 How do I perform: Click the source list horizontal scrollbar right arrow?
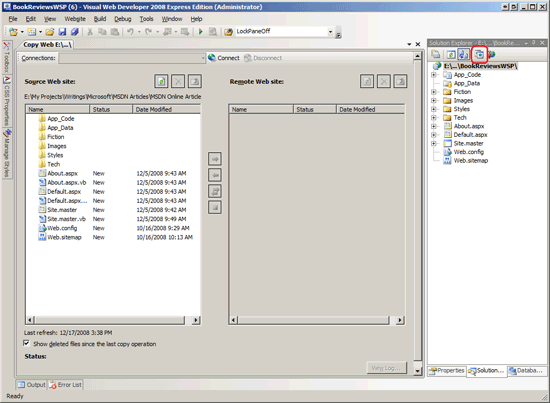pos(196,320)
